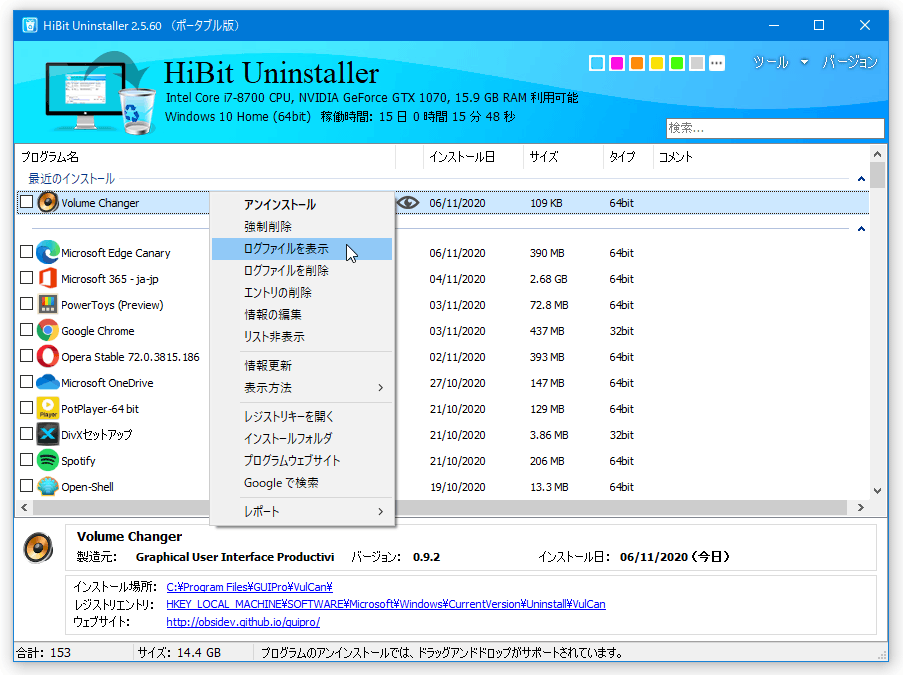Click the Microsoft Edge Canary icon
903x675 pixels.
[48, 253]
